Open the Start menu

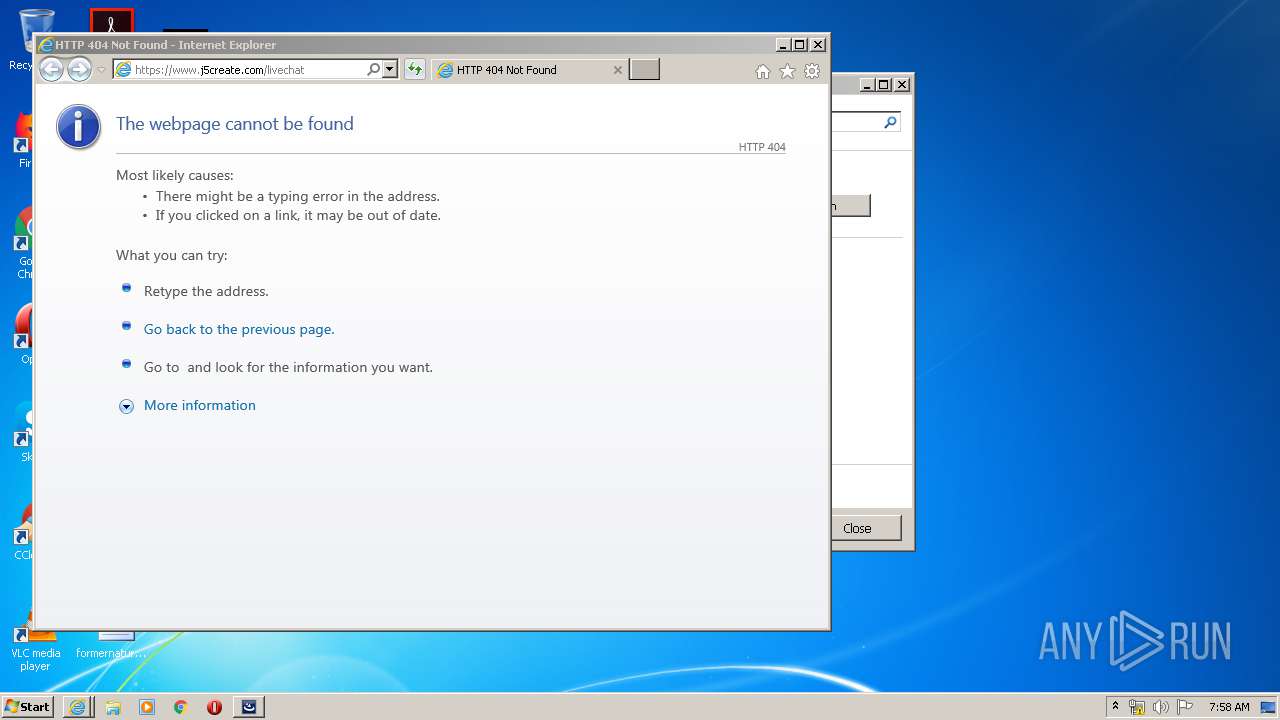(x=27, y=707)
